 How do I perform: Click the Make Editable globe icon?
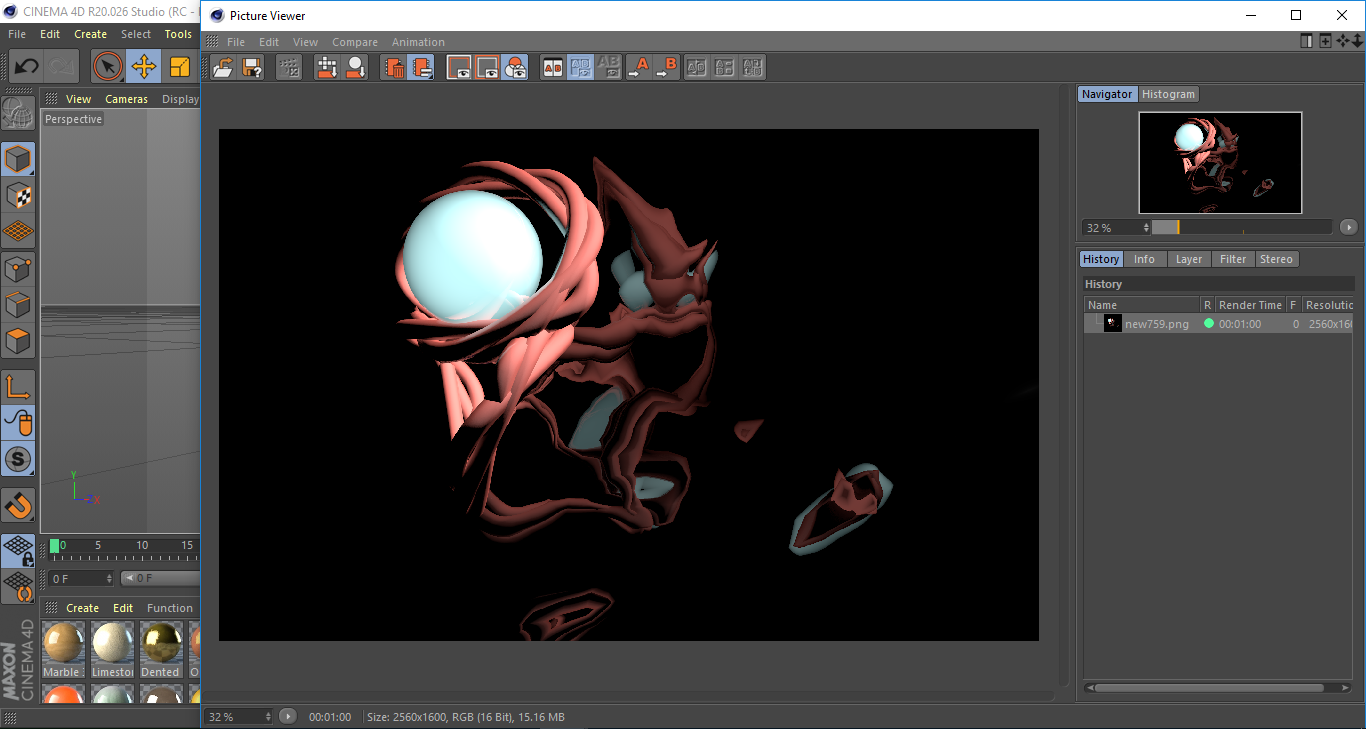click(18, 114)
